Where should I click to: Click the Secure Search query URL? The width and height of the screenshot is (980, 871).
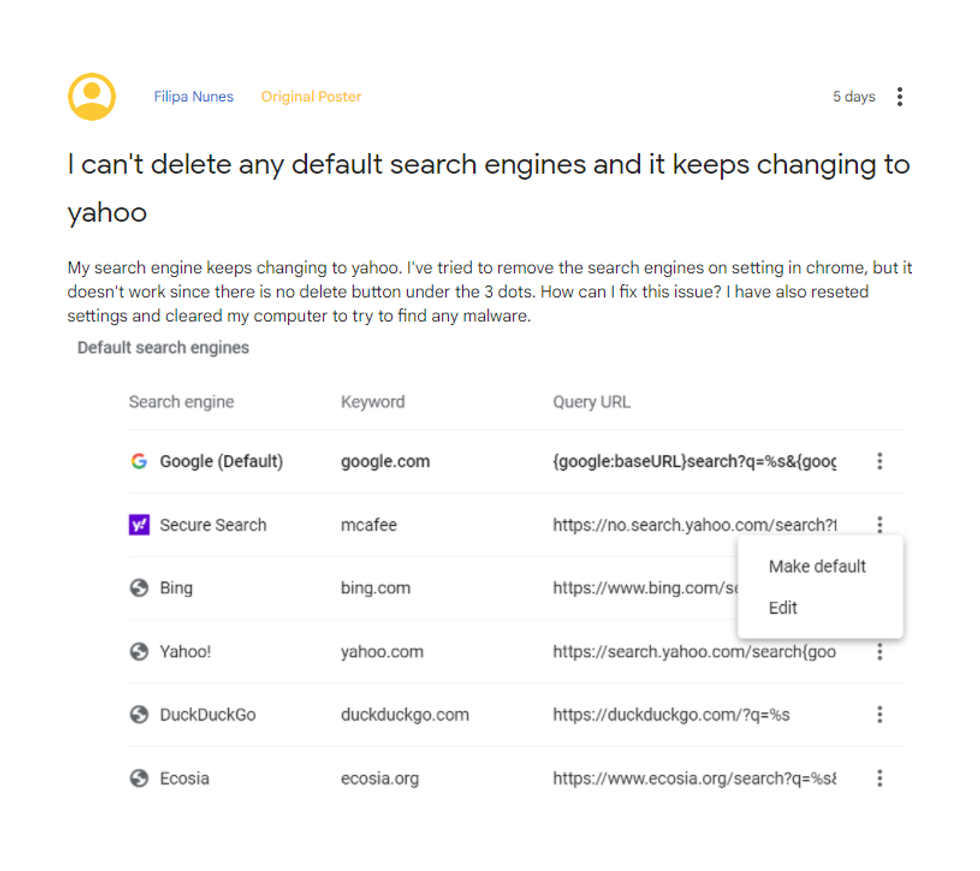694,525
